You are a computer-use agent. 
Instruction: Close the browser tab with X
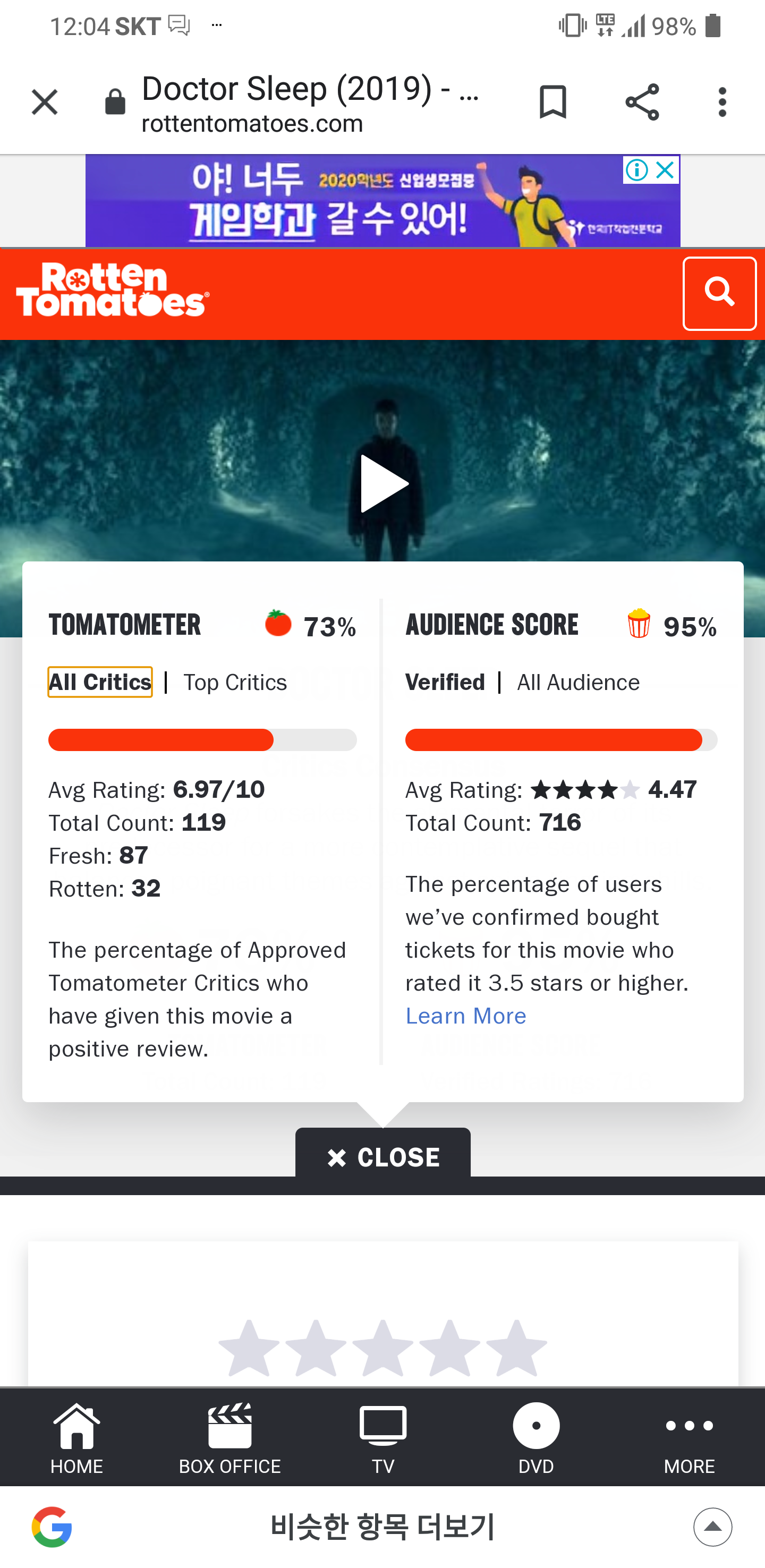45,101
